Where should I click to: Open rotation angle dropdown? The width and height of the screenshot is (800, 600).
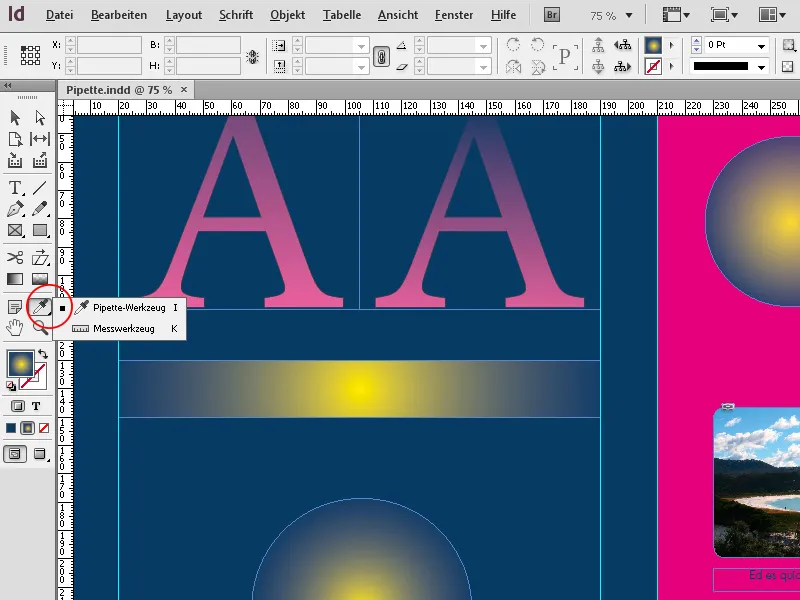(x=483, y=46)
